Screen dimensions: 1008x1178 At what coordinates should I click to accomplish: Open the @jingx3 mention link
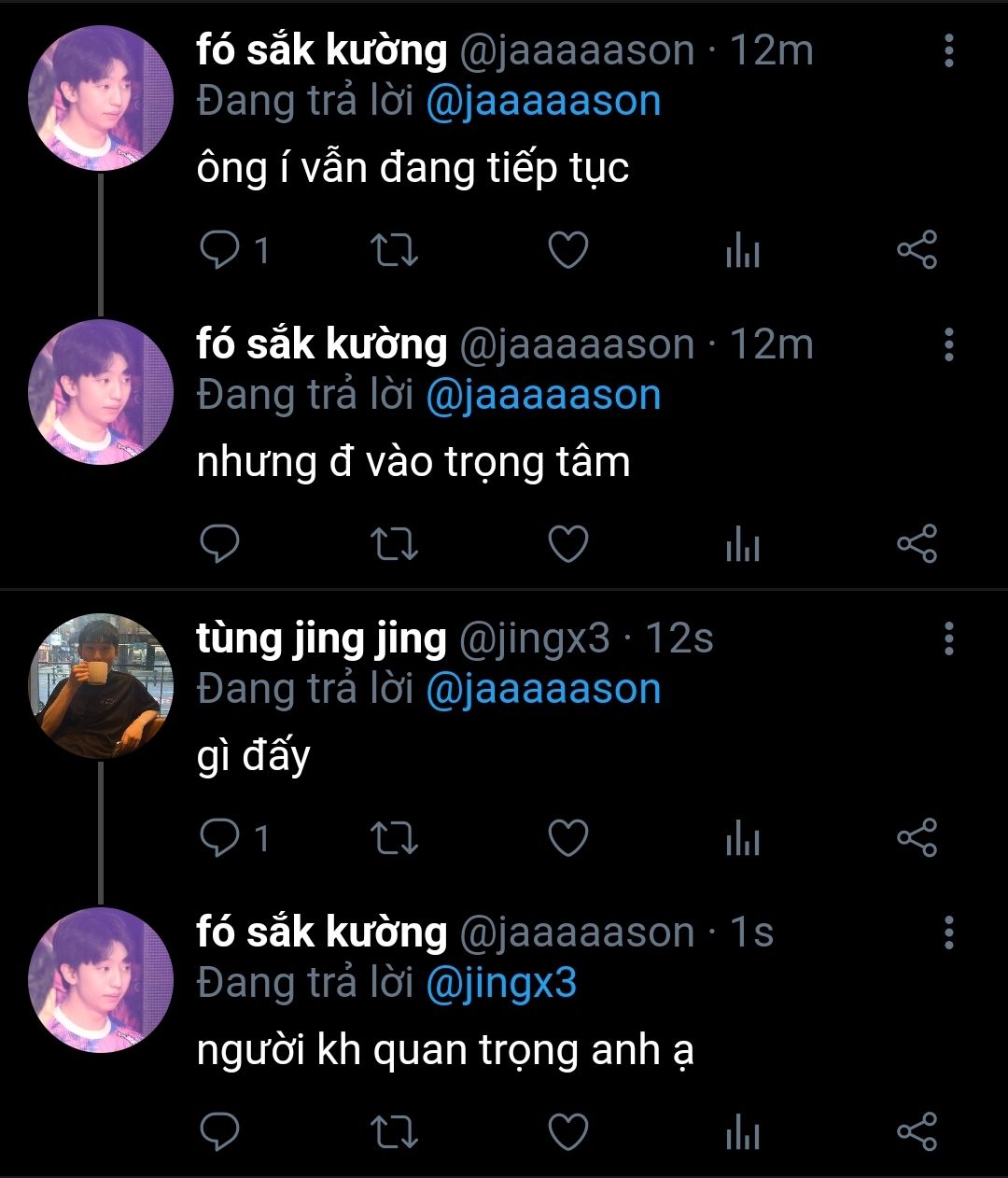coord(501,983)
